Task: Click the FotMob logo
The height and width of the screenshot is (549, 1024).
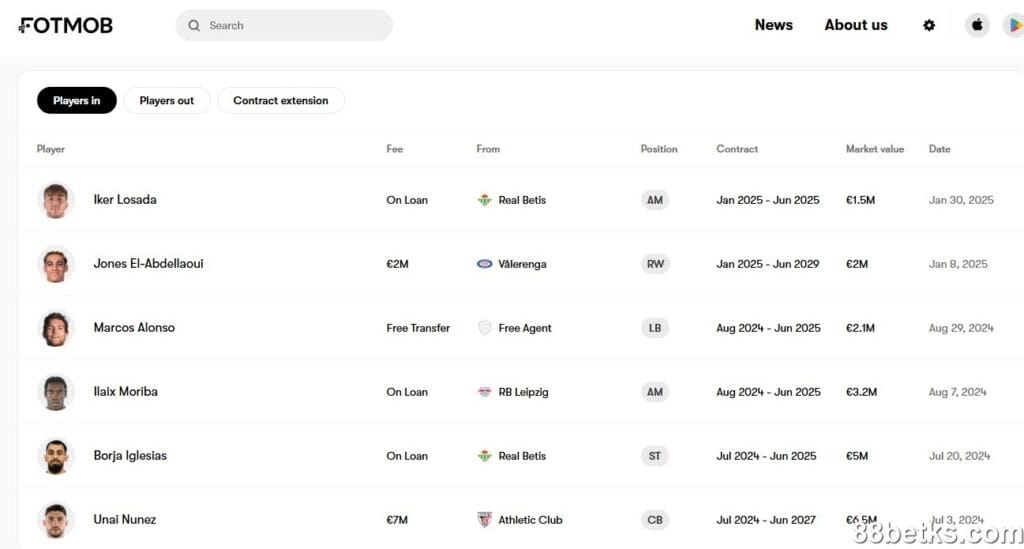Action: tap(66, 26)
